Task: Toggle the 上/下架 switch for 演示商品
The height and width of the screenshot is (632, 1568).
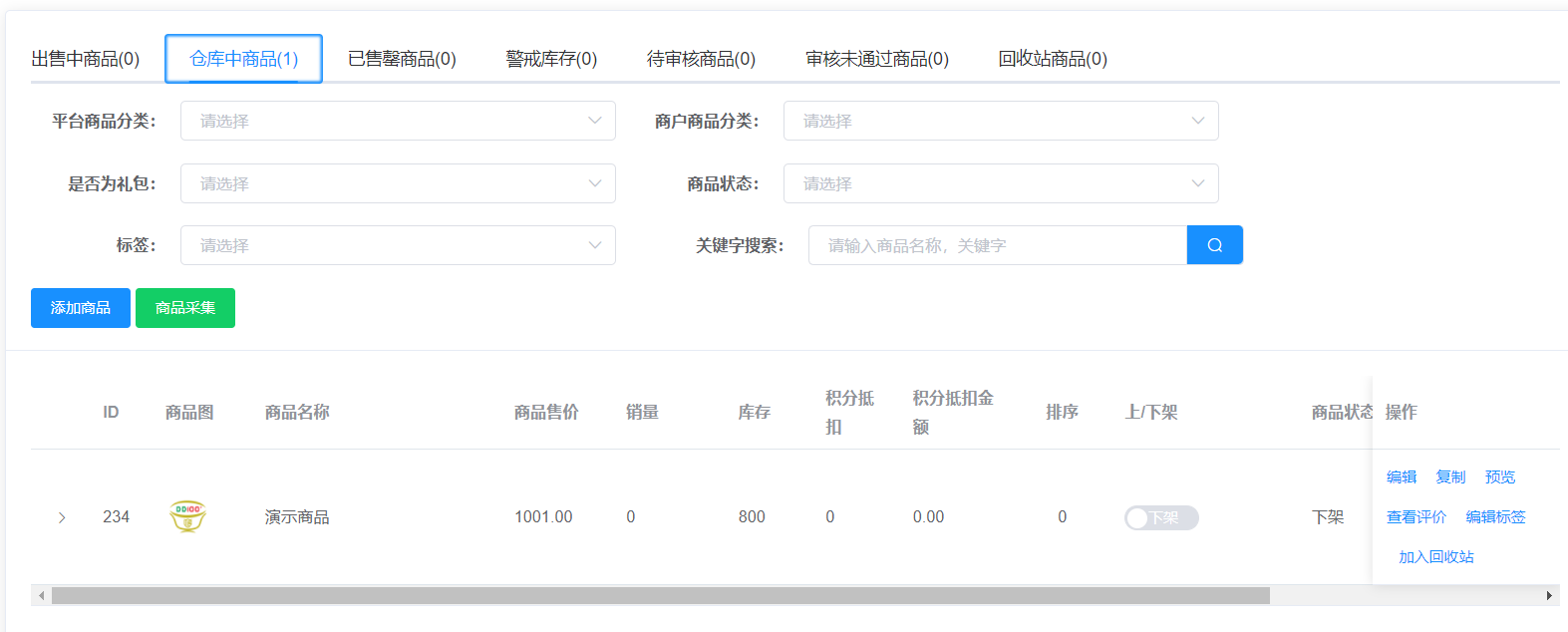Action: coord(1161,517)
